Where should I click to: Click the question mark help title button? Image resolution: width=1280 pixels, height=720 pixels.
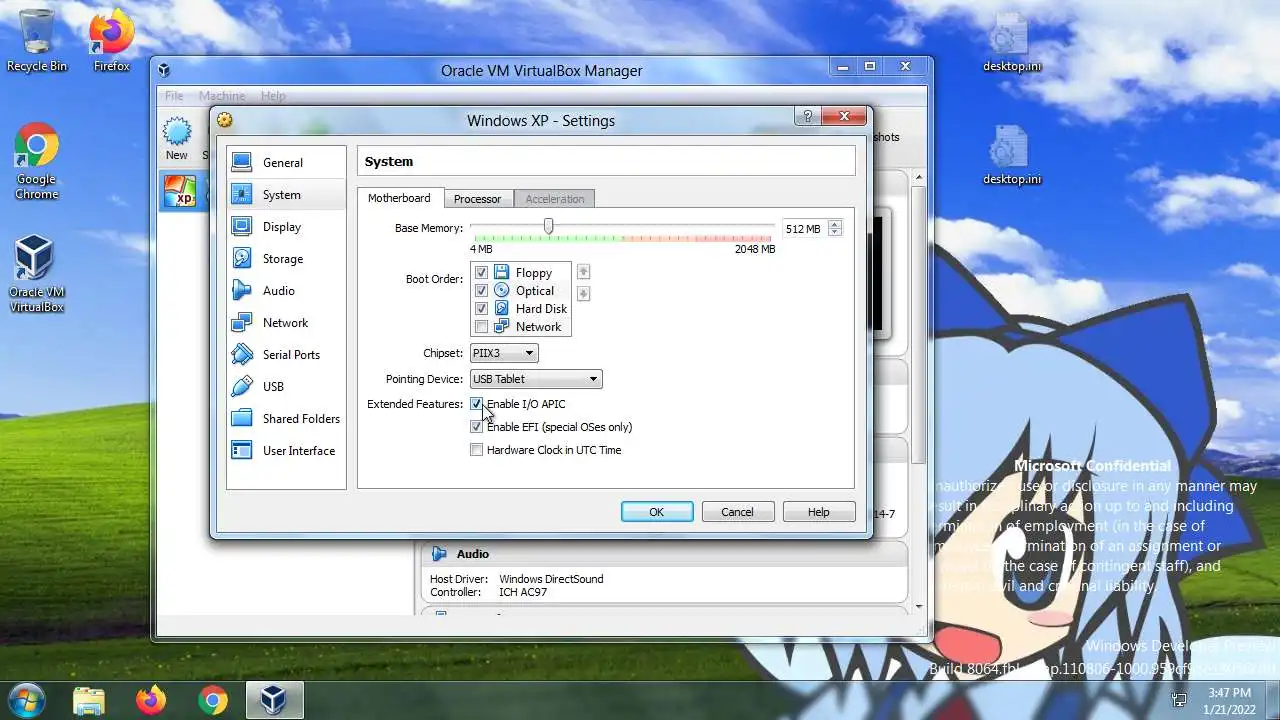pos(807,116)
